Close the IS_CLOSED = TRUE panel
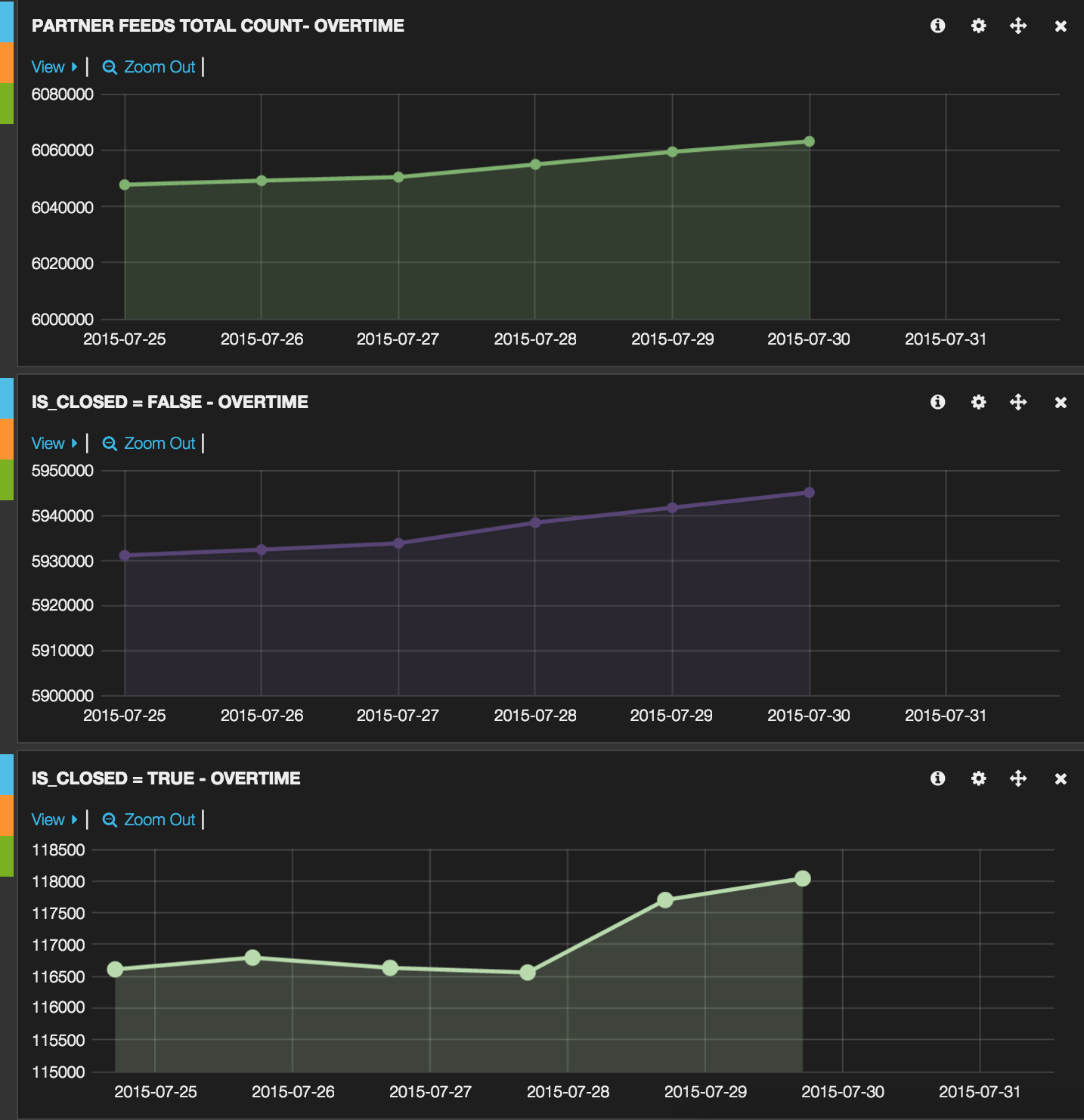 (x=1061, y=779)
